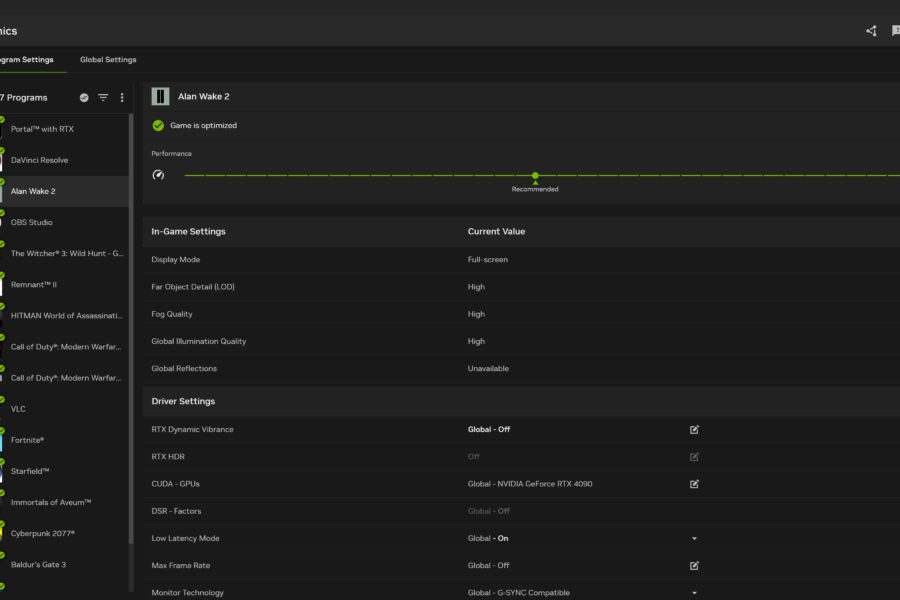
Task: Click the DSR - Factors row
Action: [x=521, y=511]
